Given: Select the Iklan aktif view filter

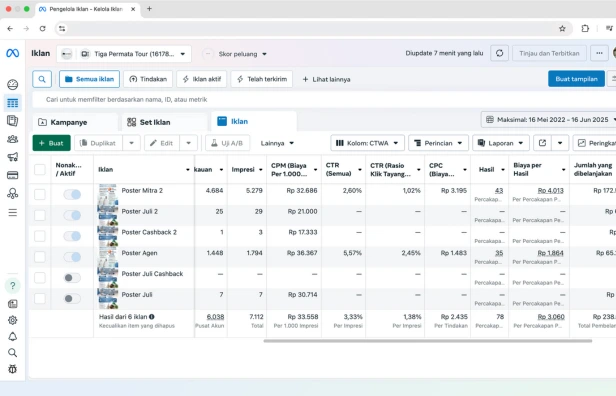Looking at the screenshot, I should point(202,79).
